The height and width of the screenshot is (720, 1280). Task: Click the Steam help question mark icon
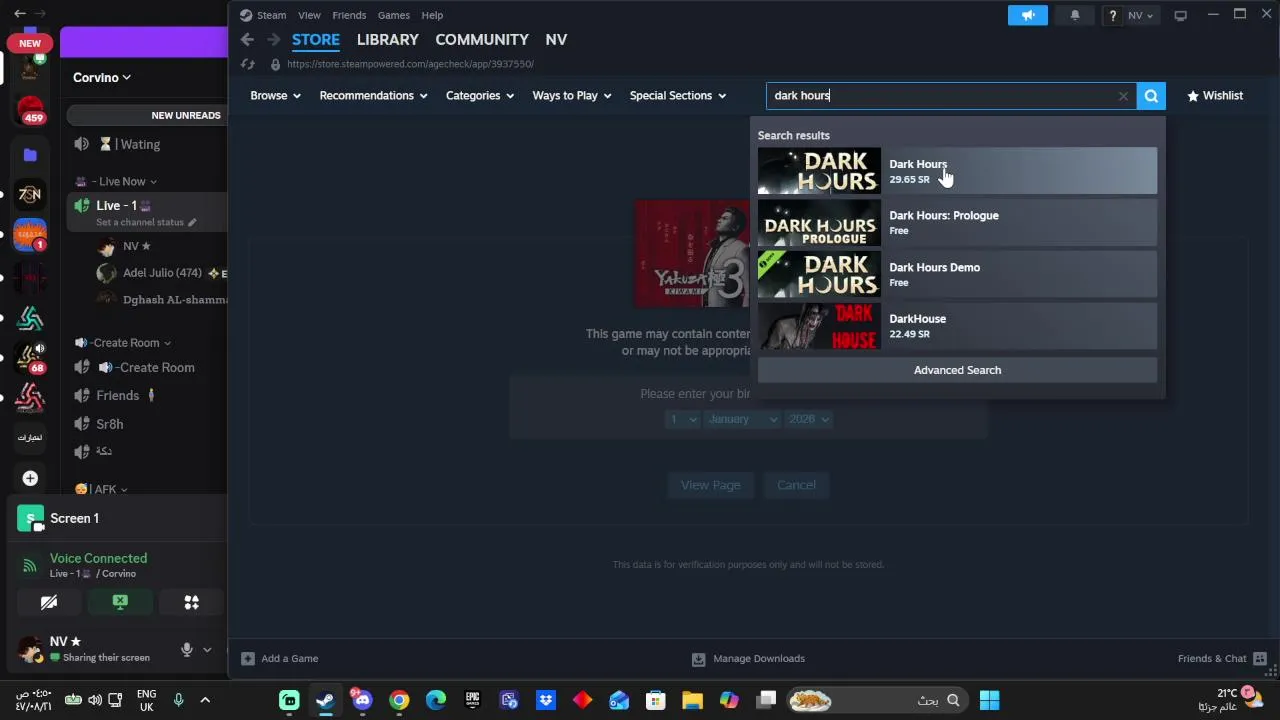pos(1112,15)
